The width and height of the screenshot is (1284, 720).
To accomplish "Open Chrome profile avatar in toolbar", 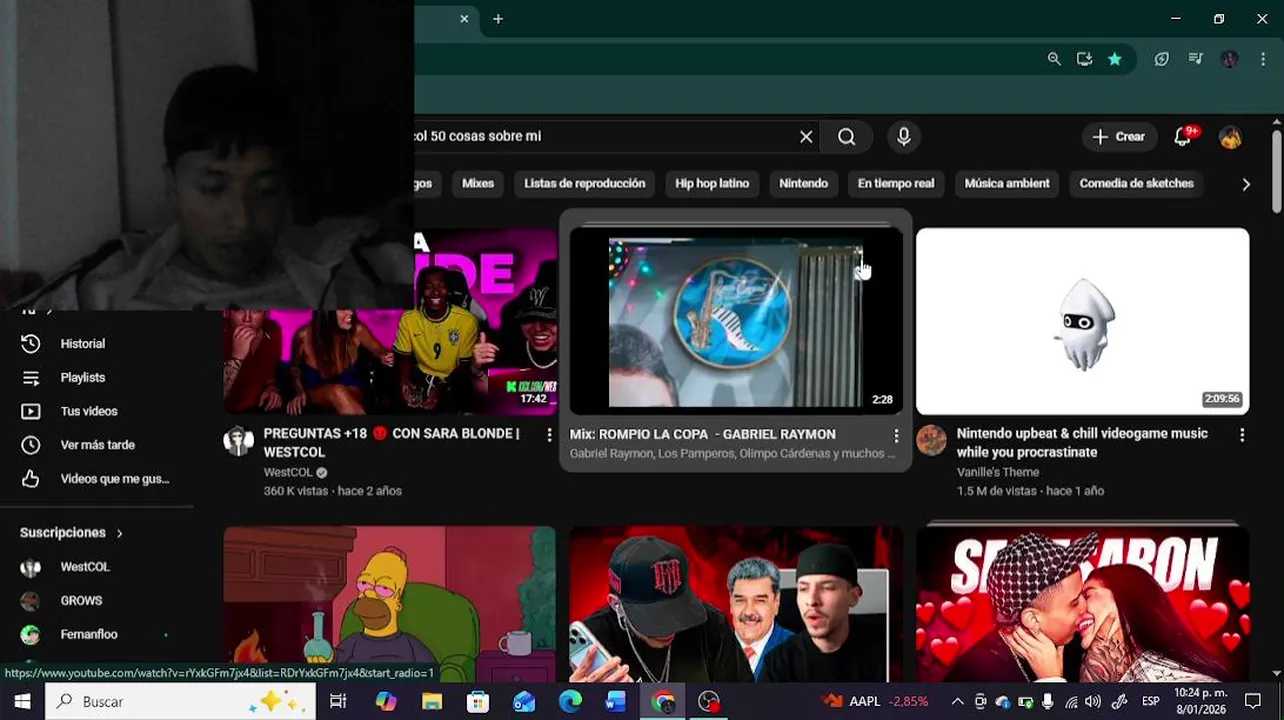I will (1230, 59).
